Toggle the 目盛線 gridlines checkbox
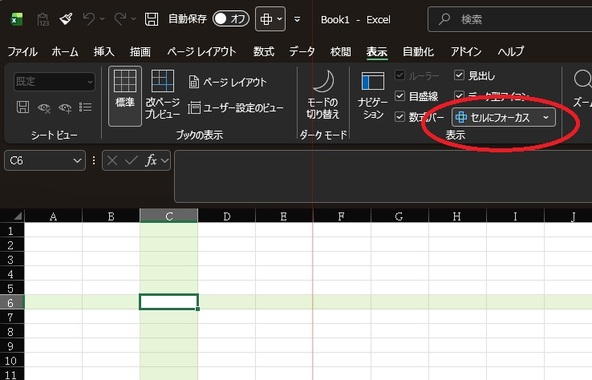 pyautogui.click(x=400, y=96)
